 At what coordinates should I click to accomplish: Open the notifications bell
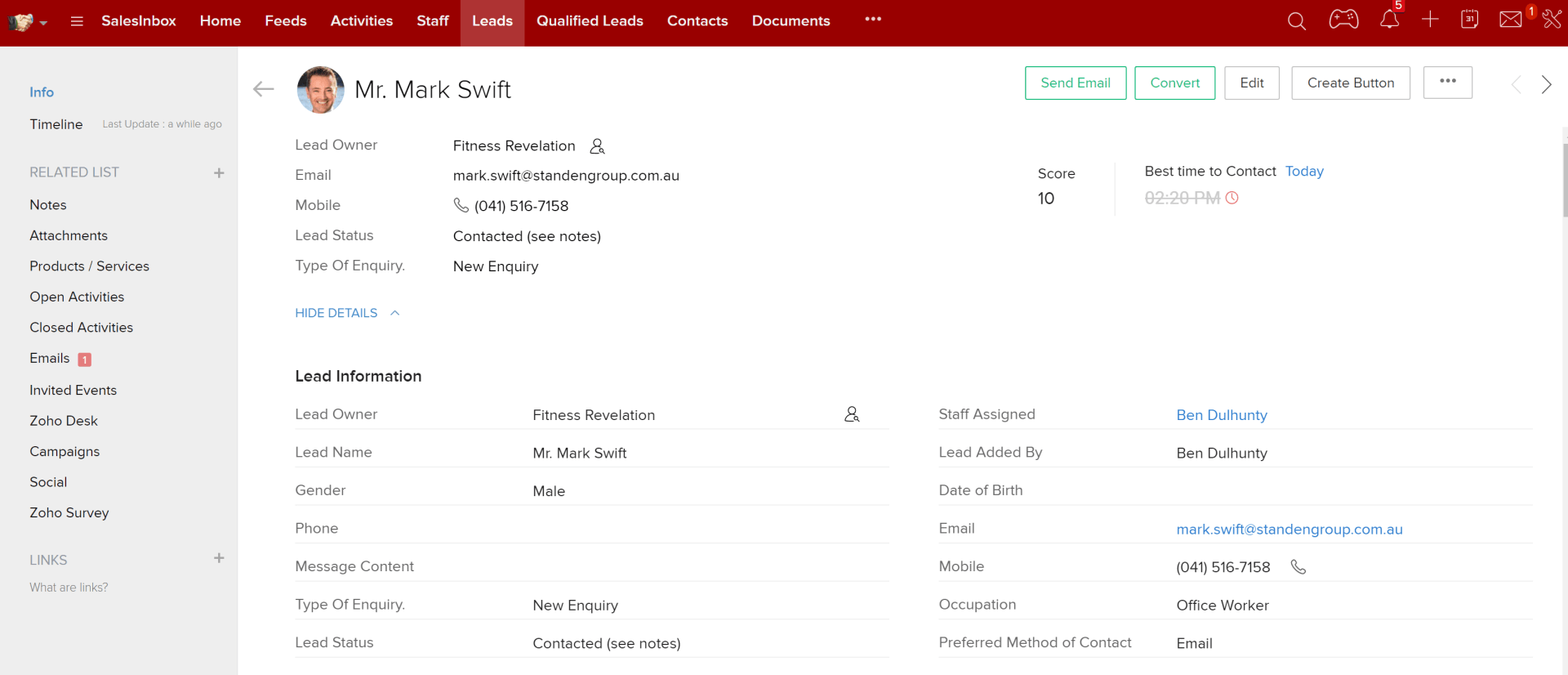[1389, 20]
